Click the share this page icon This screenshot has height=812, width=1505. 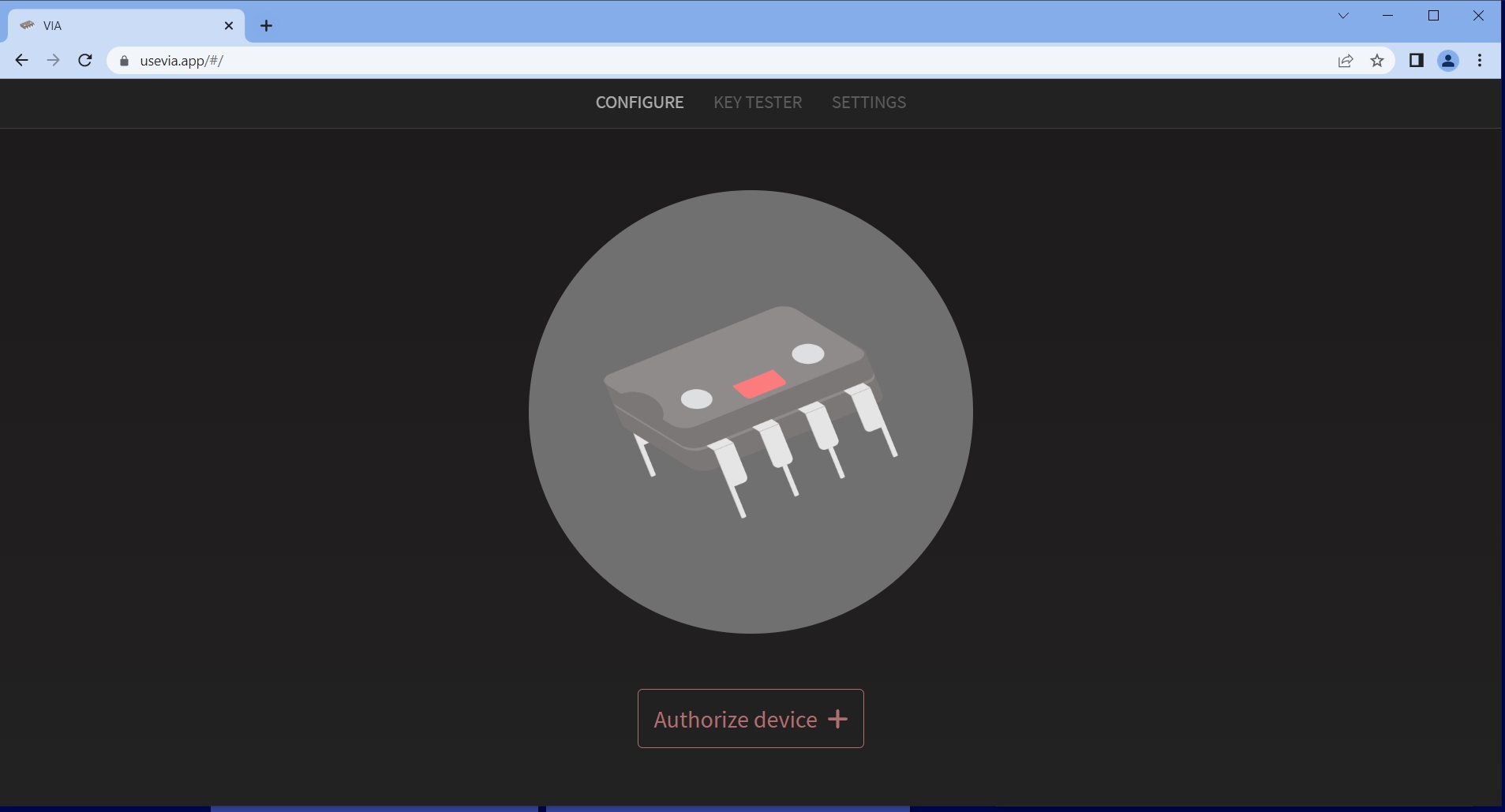pos(1344,60)
